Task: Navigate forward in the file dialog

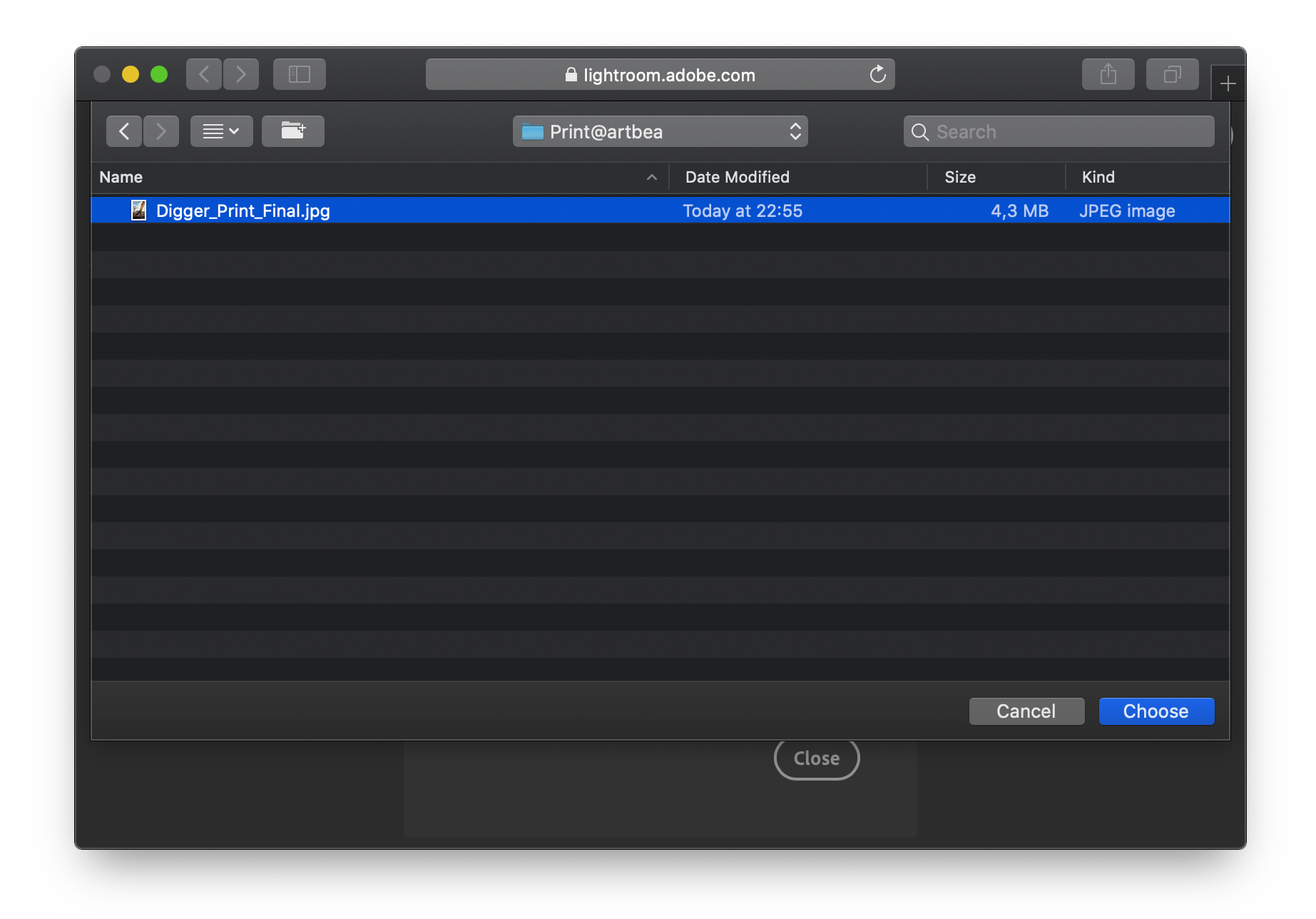Action: 161,131
